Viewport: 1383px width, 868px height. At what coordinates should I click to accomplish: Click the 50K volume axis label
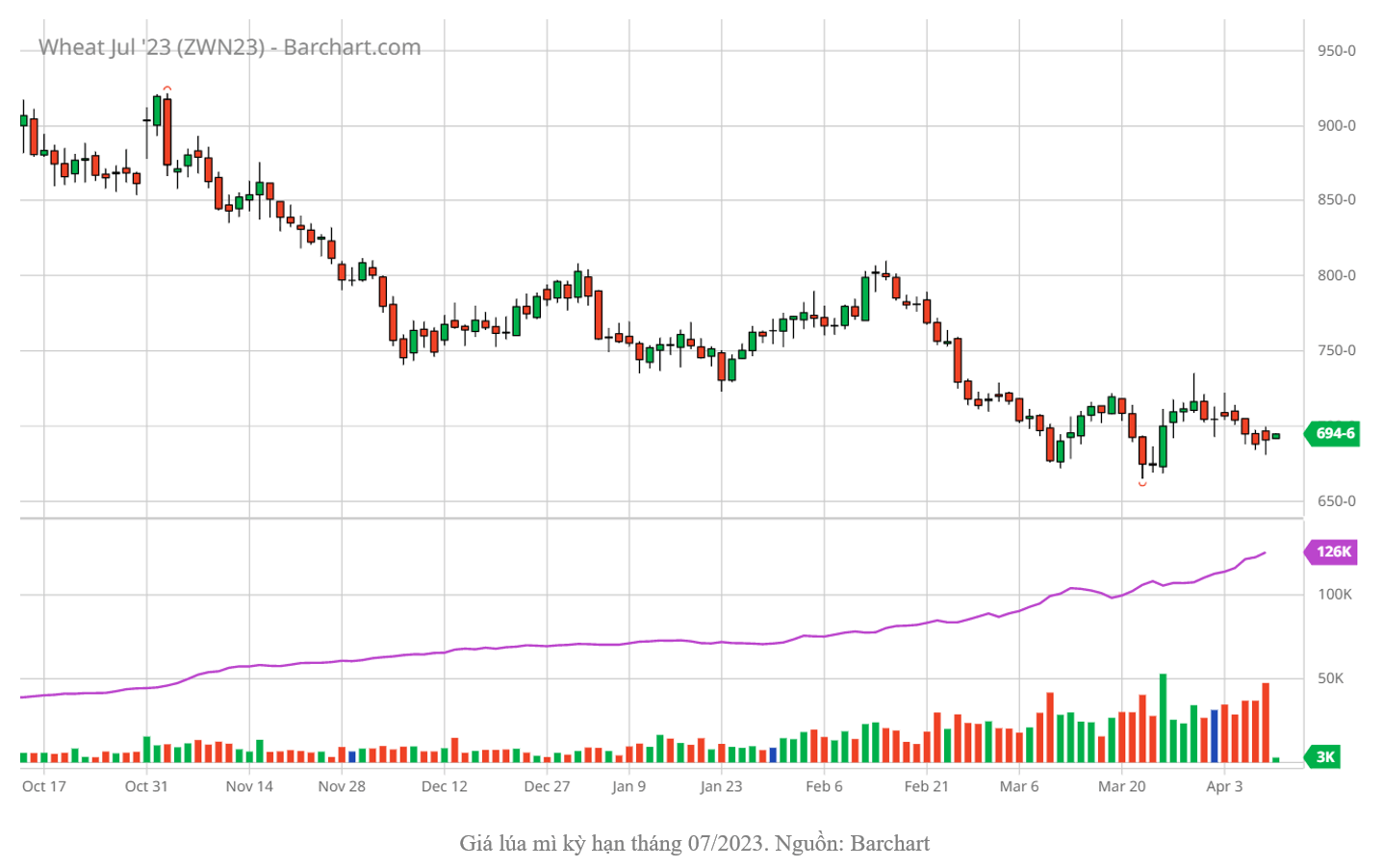point(1331,678)
